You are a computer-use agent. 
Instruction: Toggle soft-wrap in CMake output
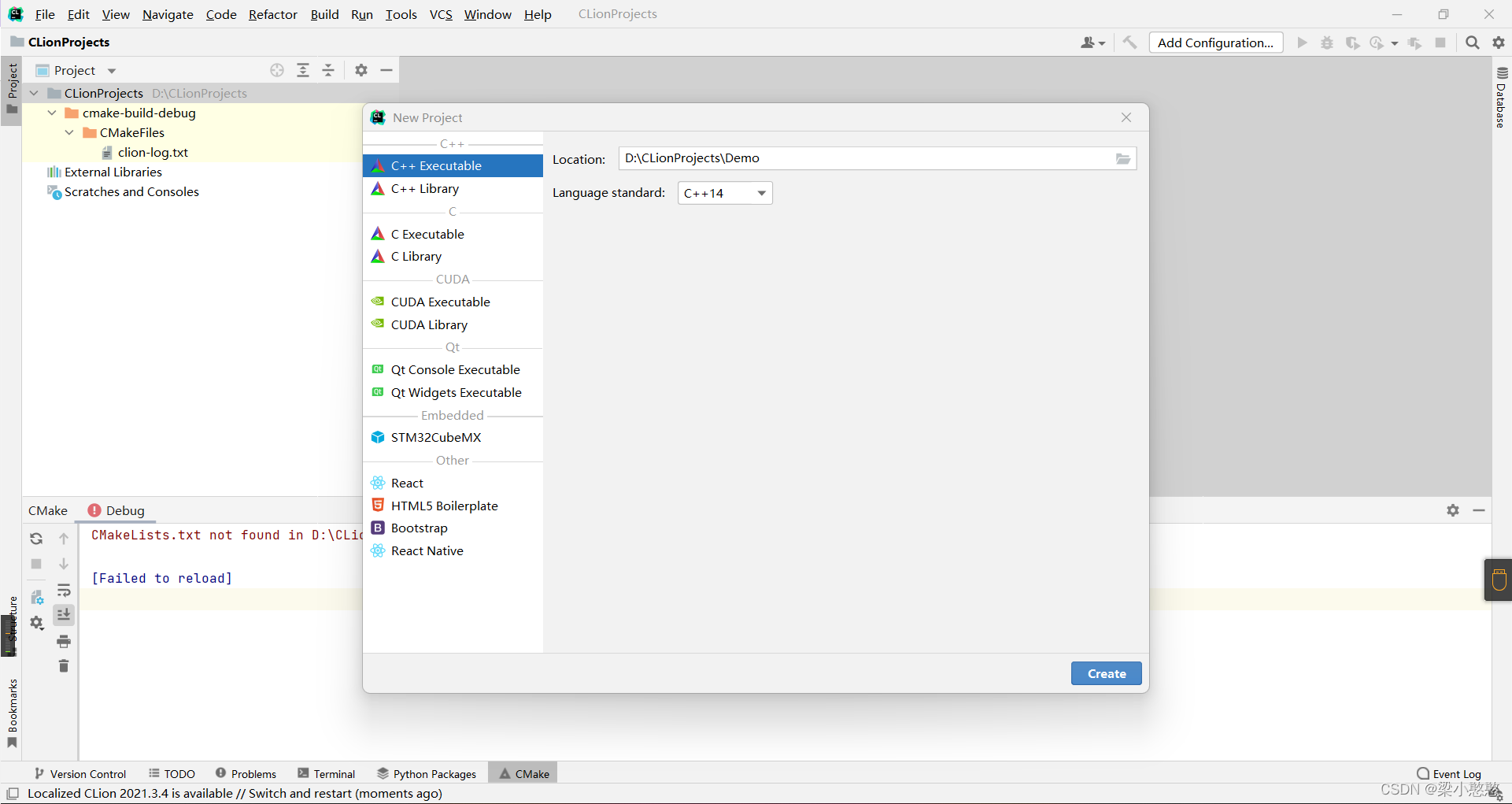[x=64, y=590]
